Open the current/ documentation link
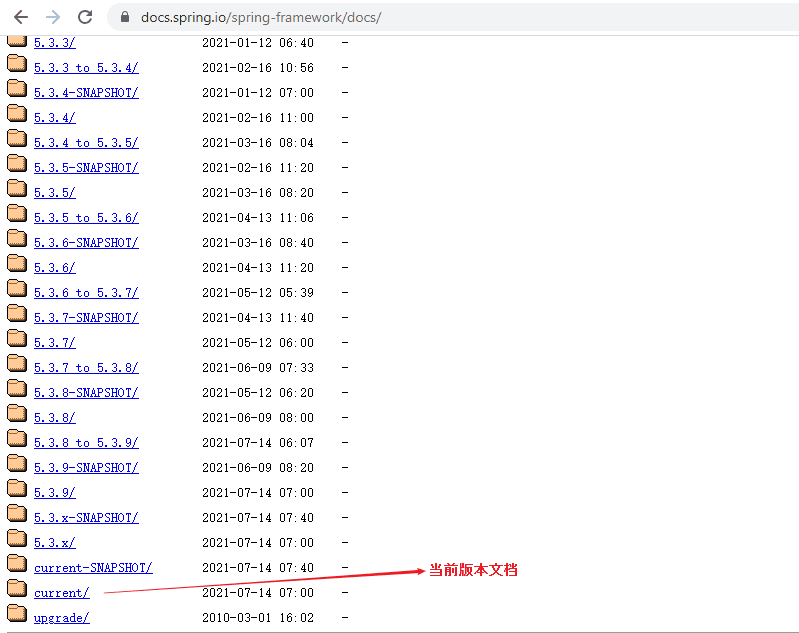This screenshot has width=799, height=633. [x=61, y=593]
